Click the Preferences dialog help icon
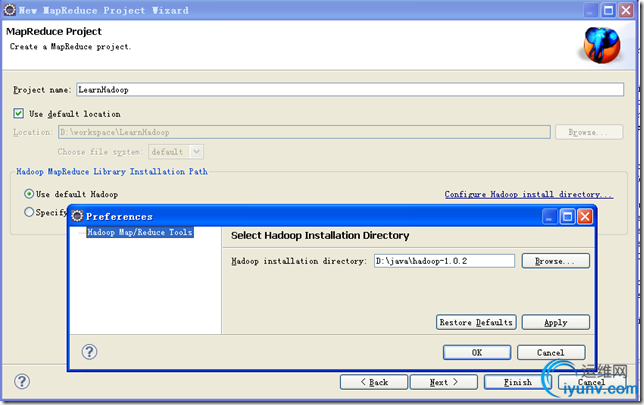 89,352
